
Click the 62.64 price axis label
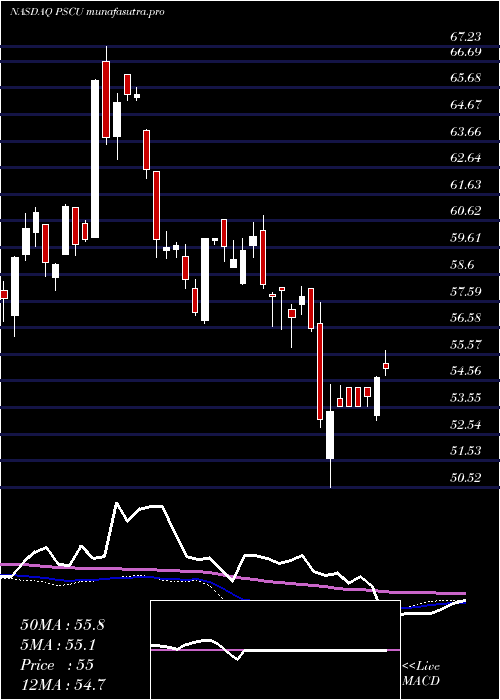465,158
